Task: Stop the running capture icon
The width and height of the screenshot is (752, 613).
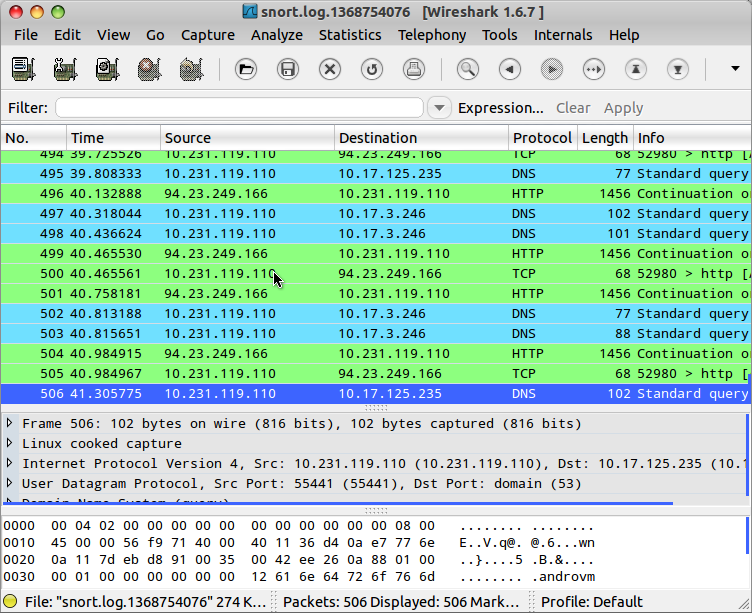Action: click(150, 69)
